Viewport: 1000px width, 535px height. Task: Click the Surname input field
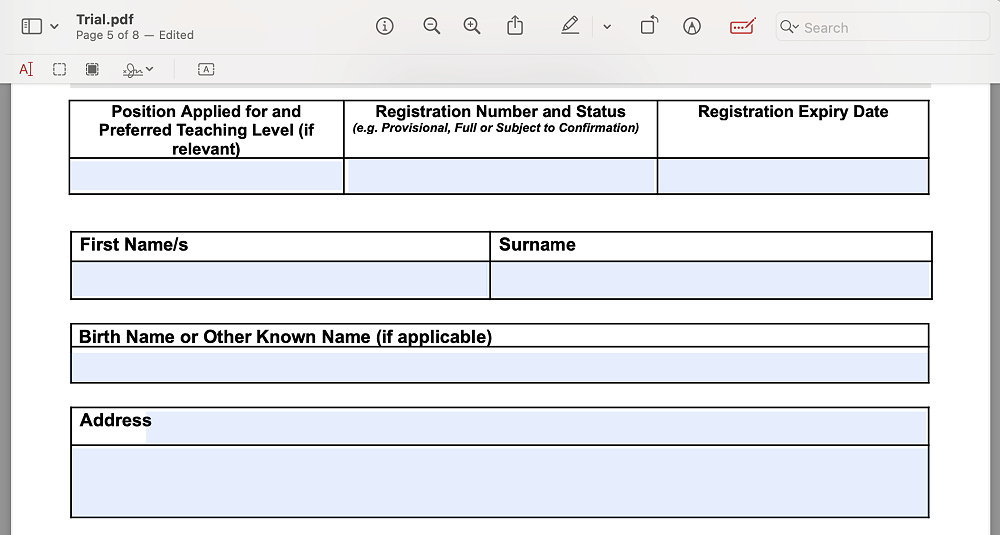[x=710, y=280]
